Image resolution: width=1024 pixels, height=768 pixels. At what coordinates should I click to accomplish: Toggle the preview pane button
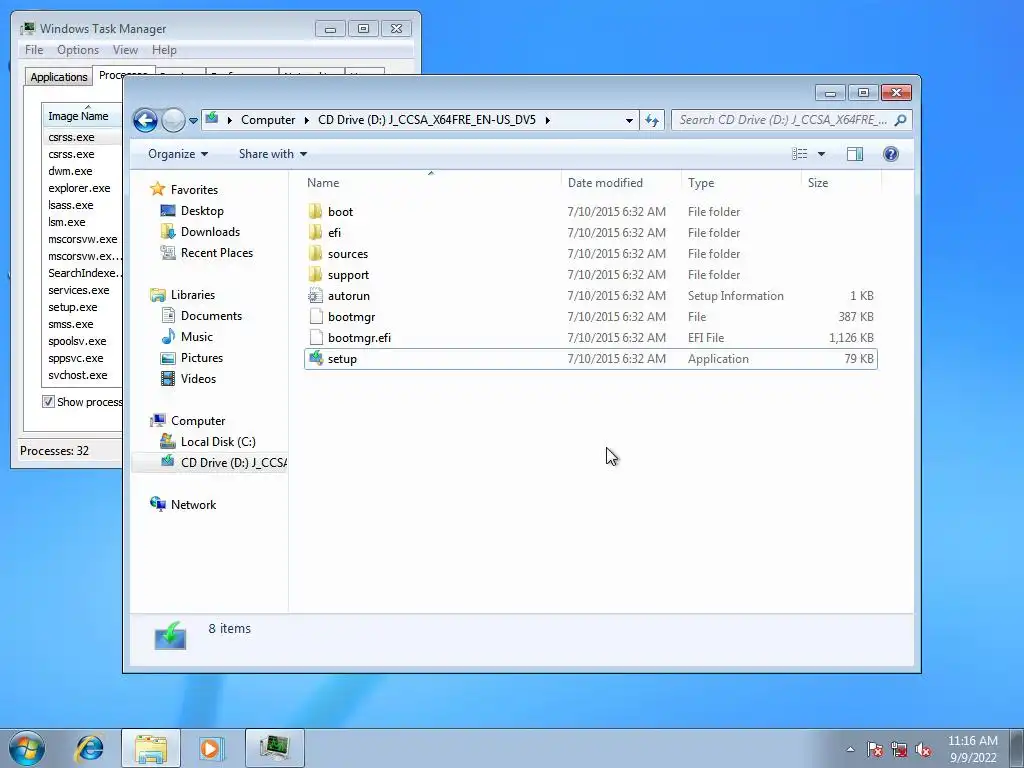(855, 154)
